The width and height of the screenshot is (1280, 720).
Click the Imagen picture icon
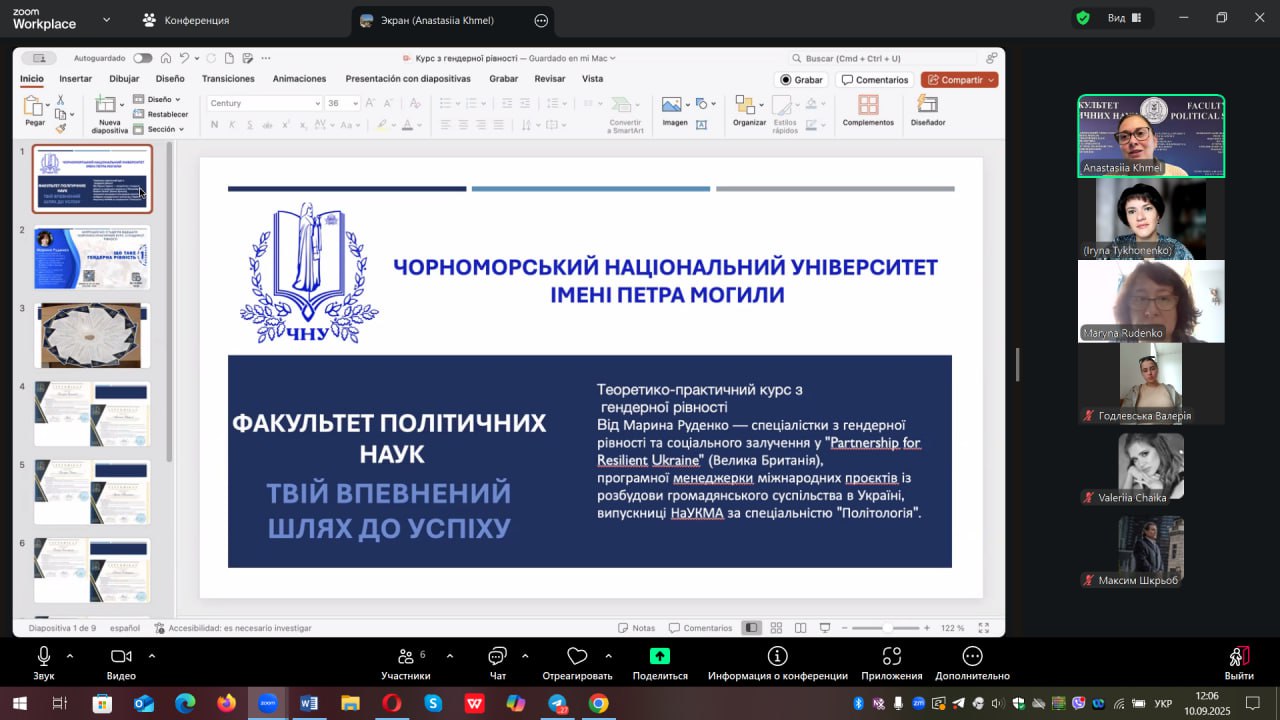point(671,104)
